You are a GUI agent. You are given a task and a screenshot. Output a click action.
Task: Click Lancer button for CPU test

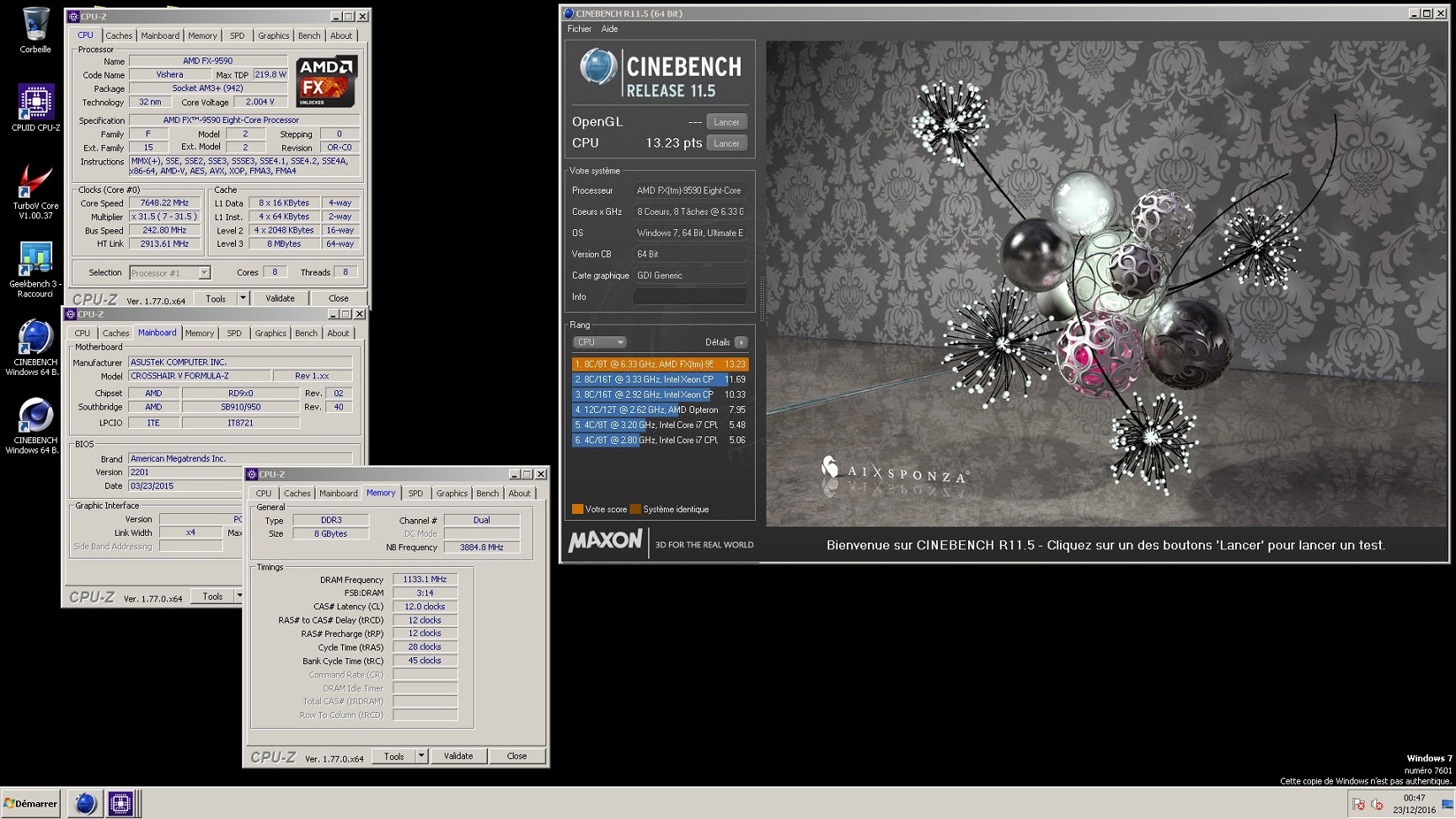click(x=726, y=143)
